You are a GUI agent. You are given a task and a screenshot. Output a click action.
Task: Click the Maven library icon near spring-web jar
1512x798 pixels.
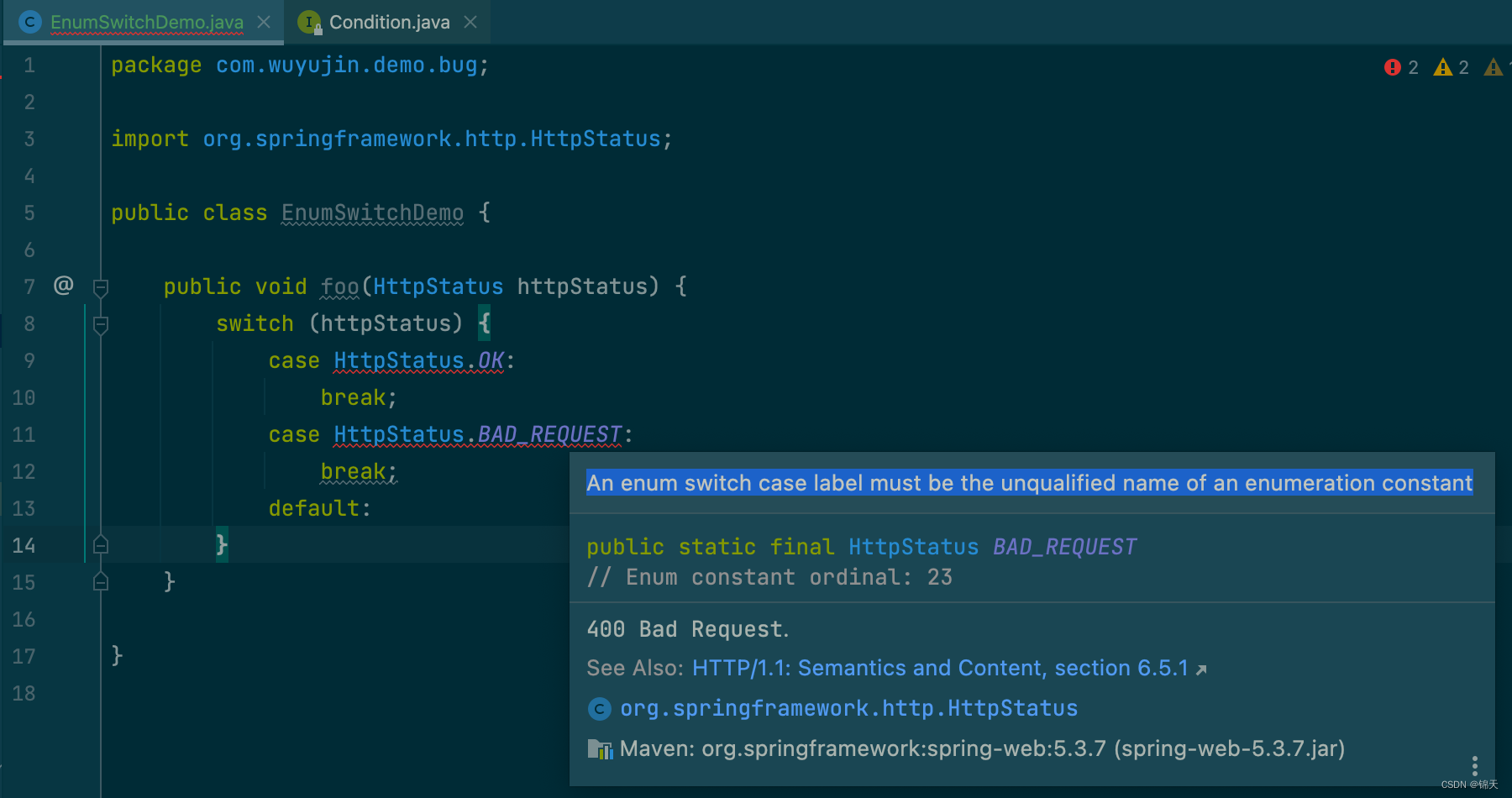pyautogui.click(x=599, y=748)
